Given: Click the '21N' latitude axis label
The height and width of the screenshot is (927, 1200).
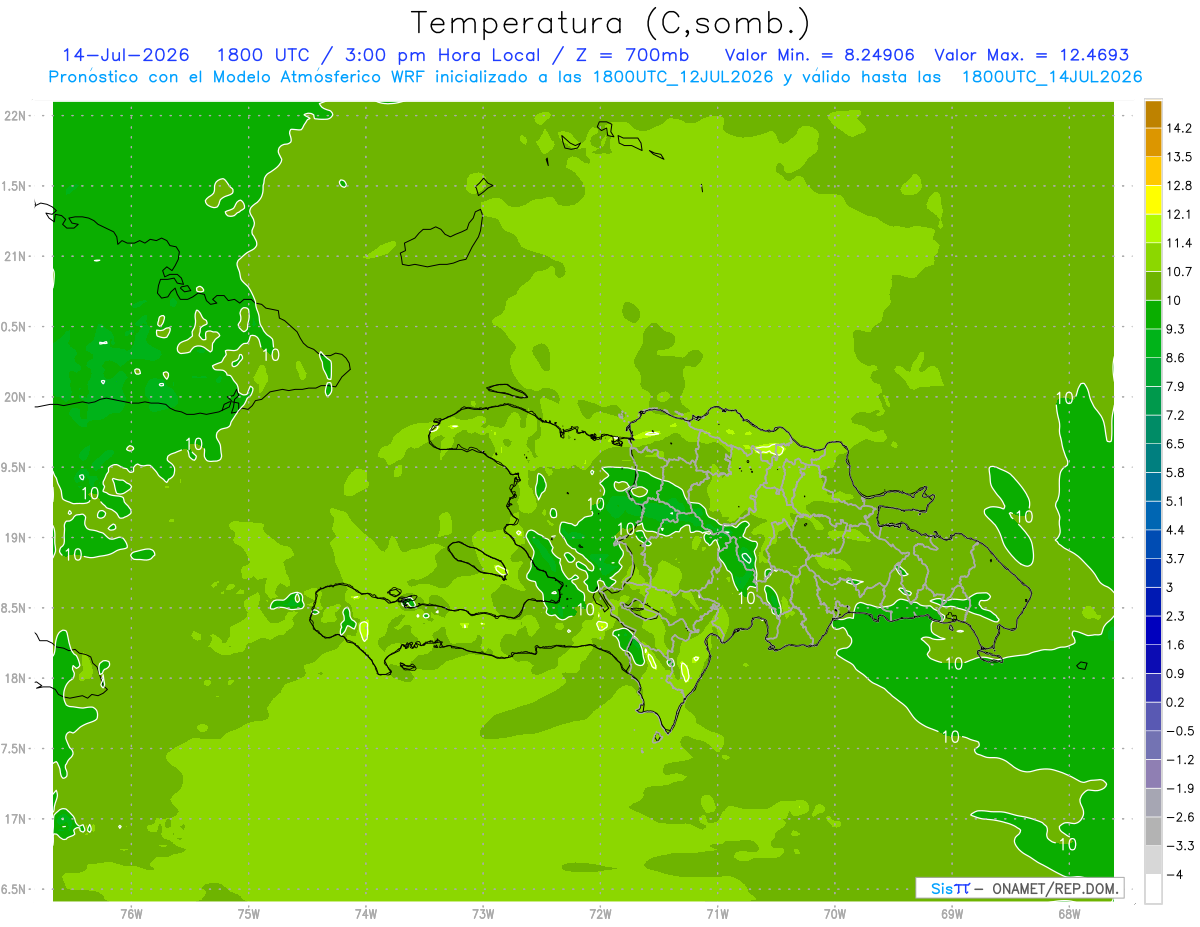Looking at the screenshot, I should (x=17, y=257).
